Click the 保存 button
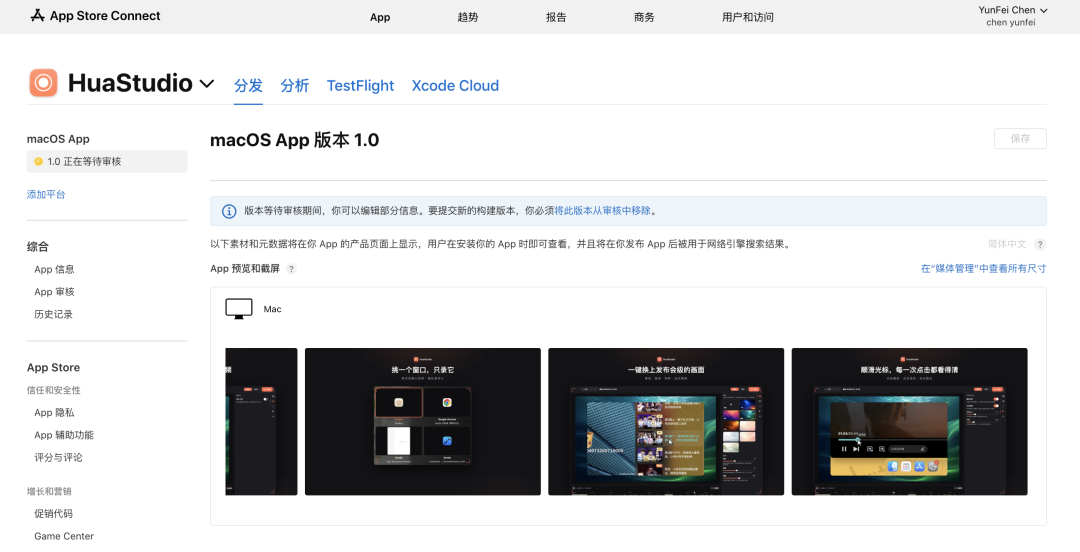Image resolution: width=1080 pixels, height=552 pixels. pyautogui.click(x=1020, y=139)
